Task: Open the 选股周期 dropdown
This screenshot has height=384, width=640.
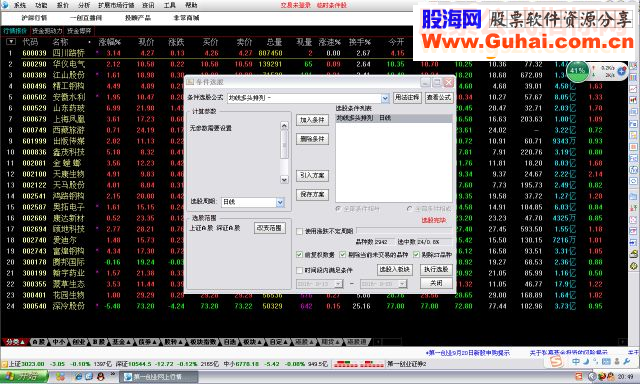Action: (x=280, y=202)
